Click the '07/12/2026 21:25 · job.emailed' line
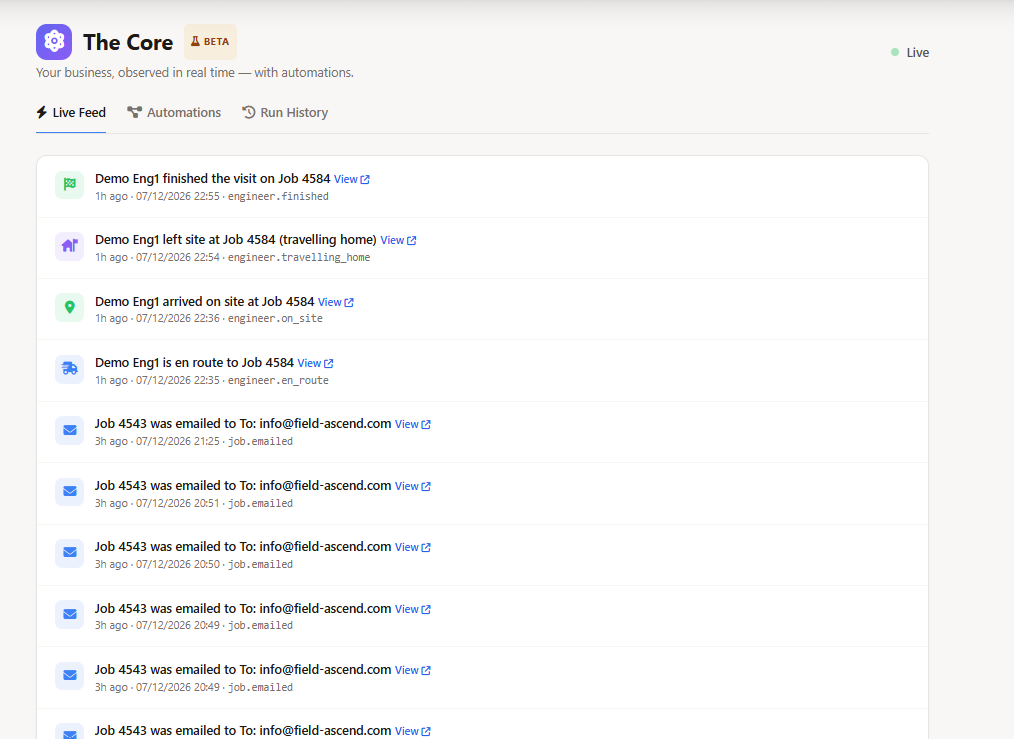 tap(194, 441)
